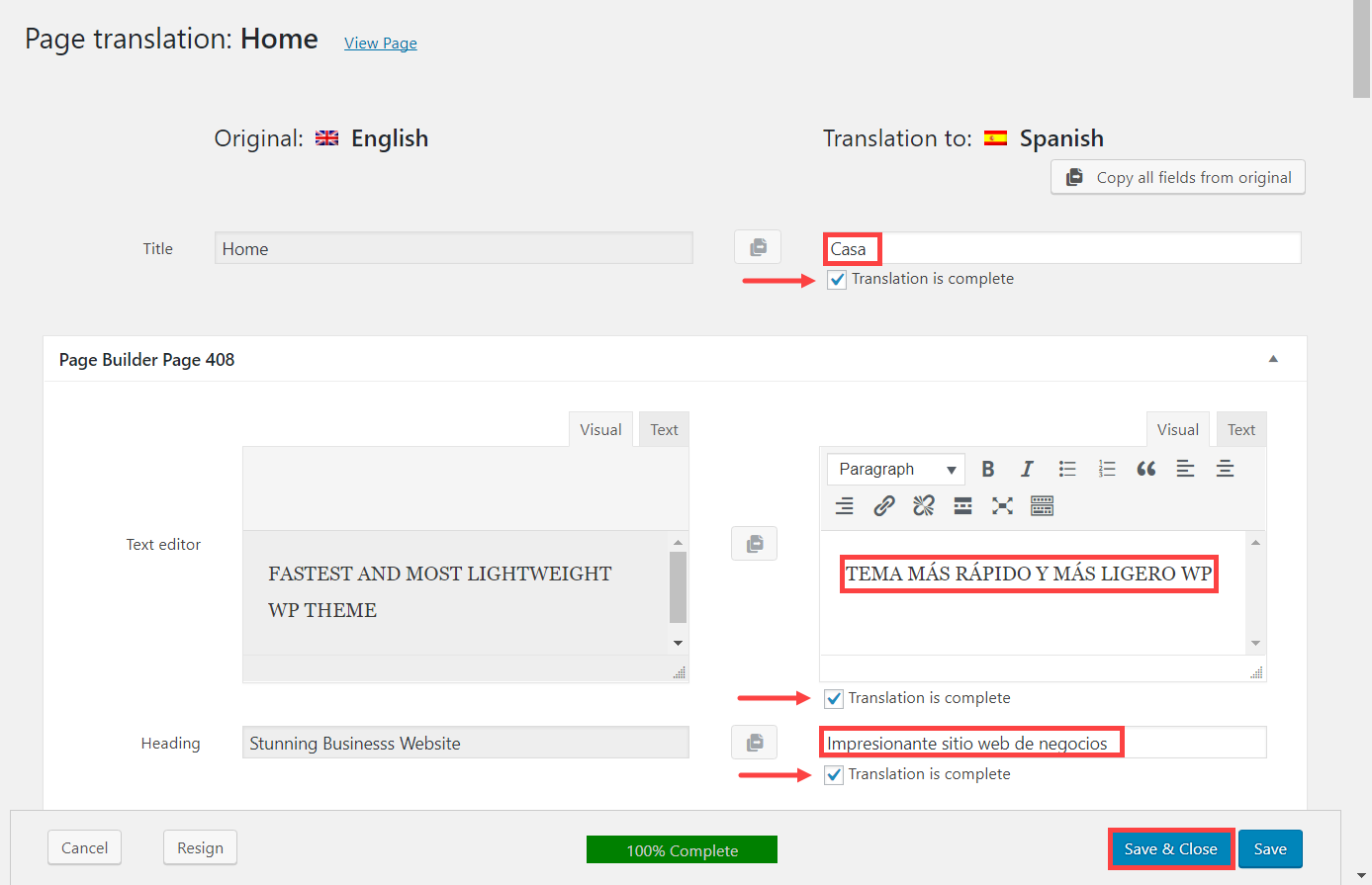Viewport: 1372px width, 885px height.
Task: Switch original editor to Text tab
Action: (x=664, y=429)
